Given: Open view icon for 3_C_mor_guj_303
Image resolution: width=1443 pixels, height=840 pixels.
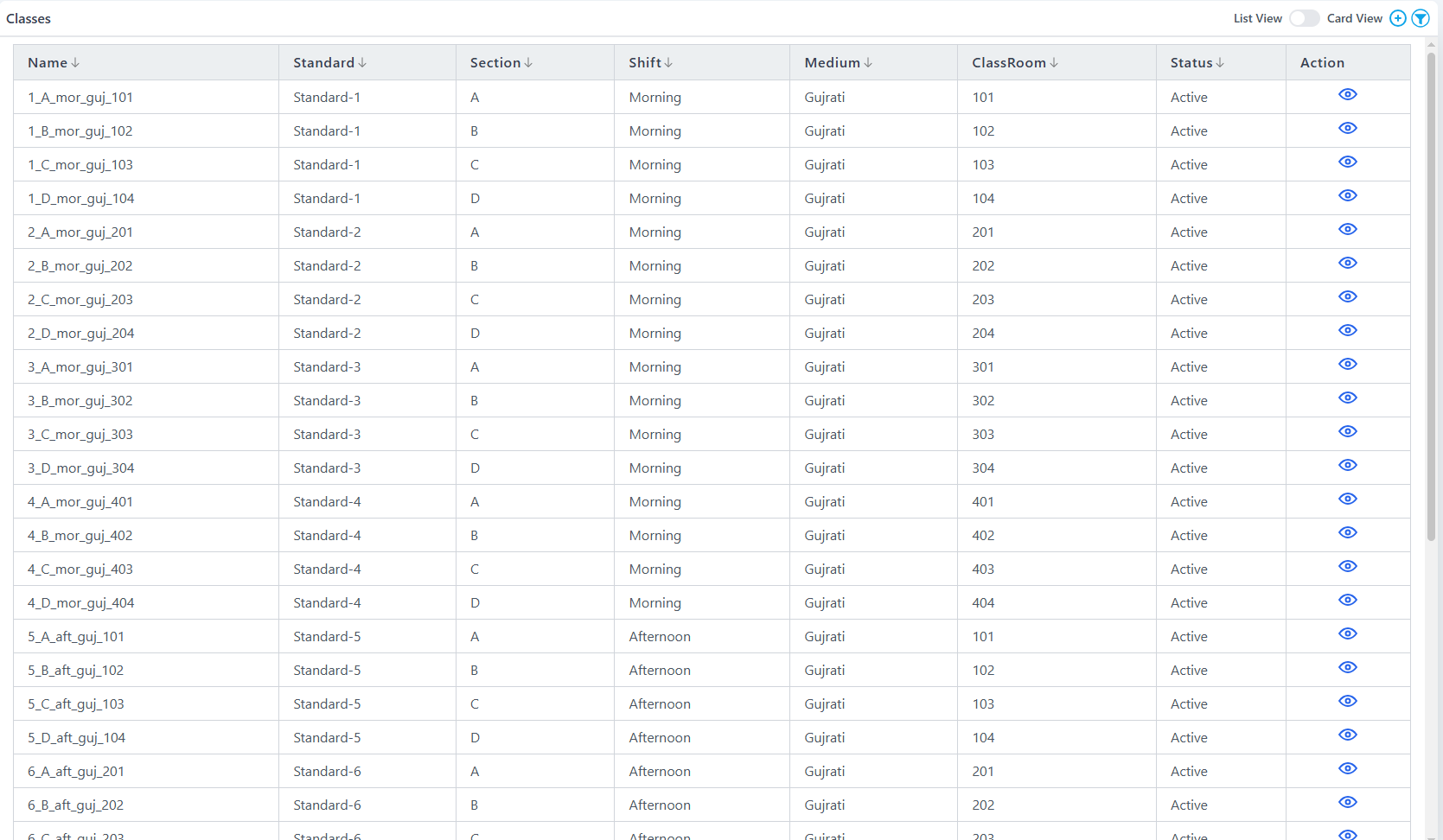Looking at the screenshot, I should click(1347, 431).
